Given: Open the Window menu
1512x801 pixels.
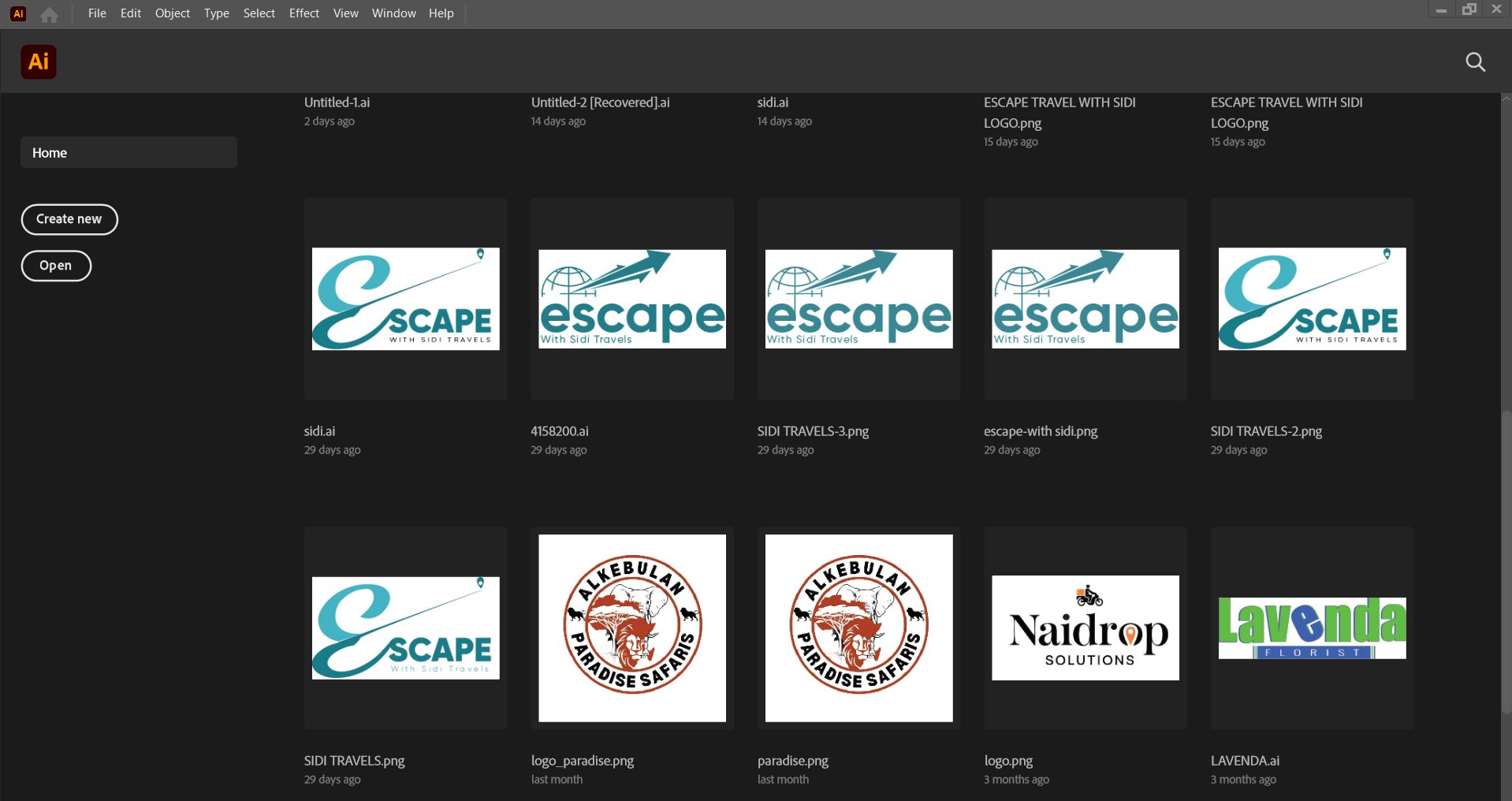Looking at the screenshot, I should [x=393, y=13].
